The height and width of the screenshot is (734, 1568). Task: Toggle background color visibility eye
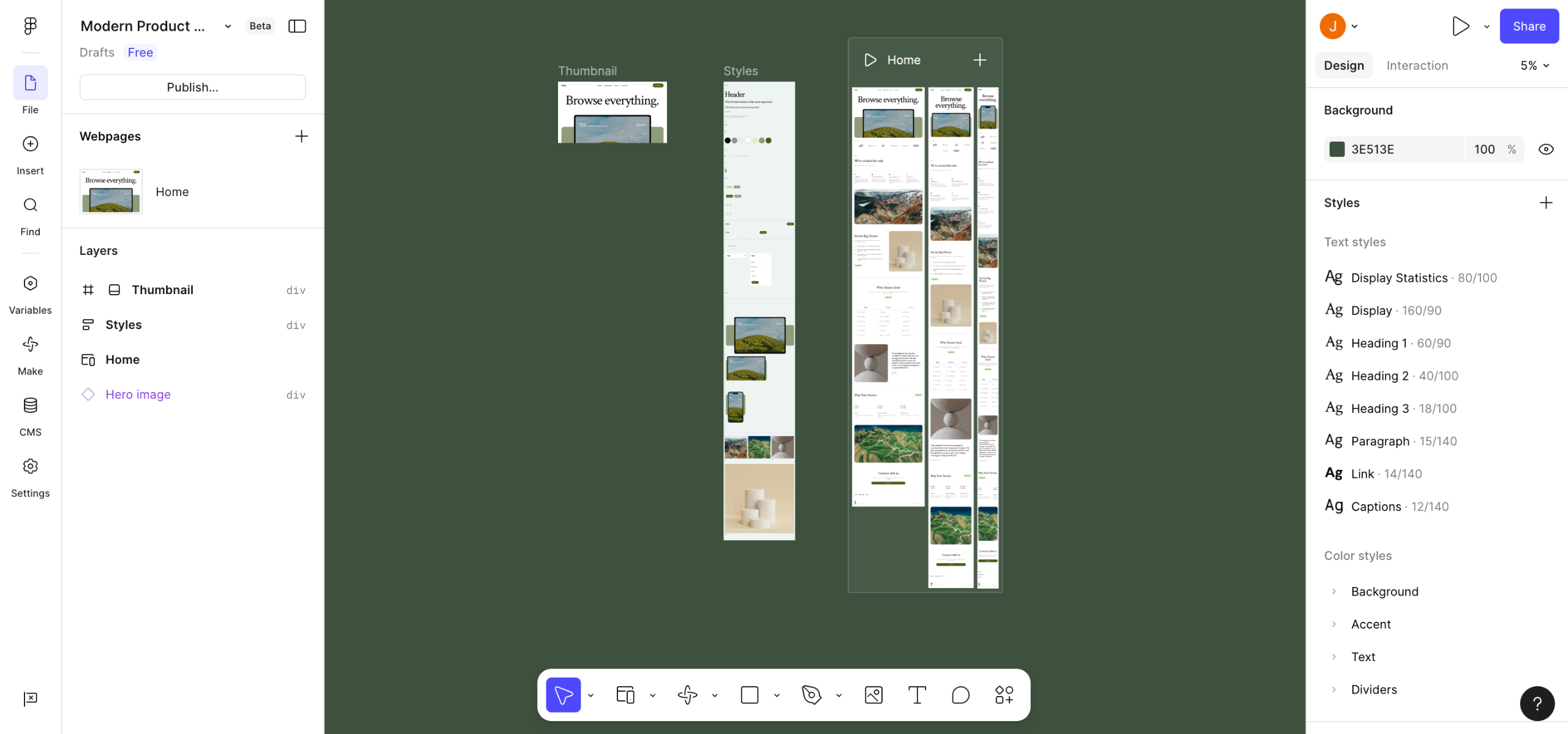click(x=1545, y=149)
